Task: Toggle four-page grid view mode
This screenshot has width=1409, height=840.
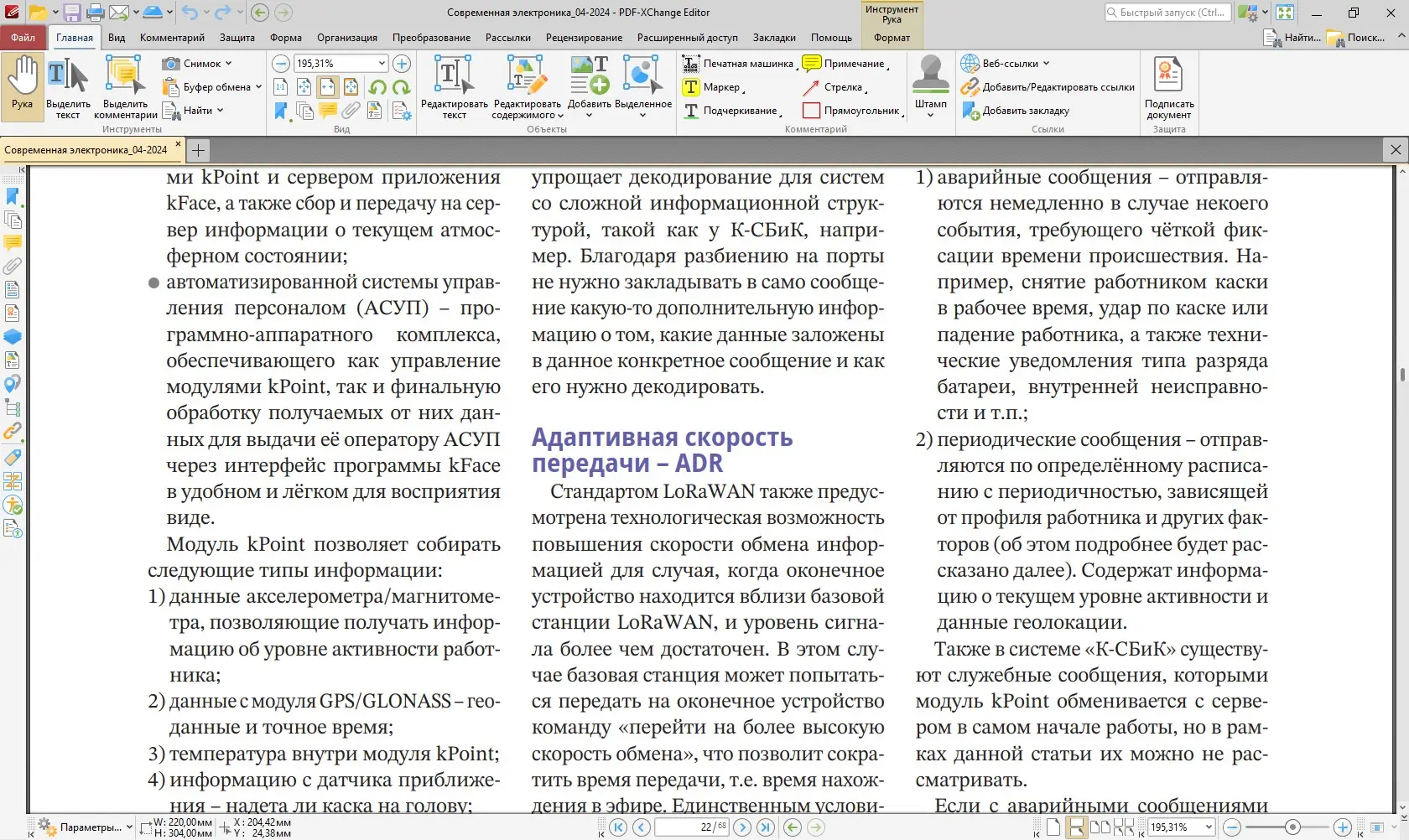Action: pos(1124,827)
